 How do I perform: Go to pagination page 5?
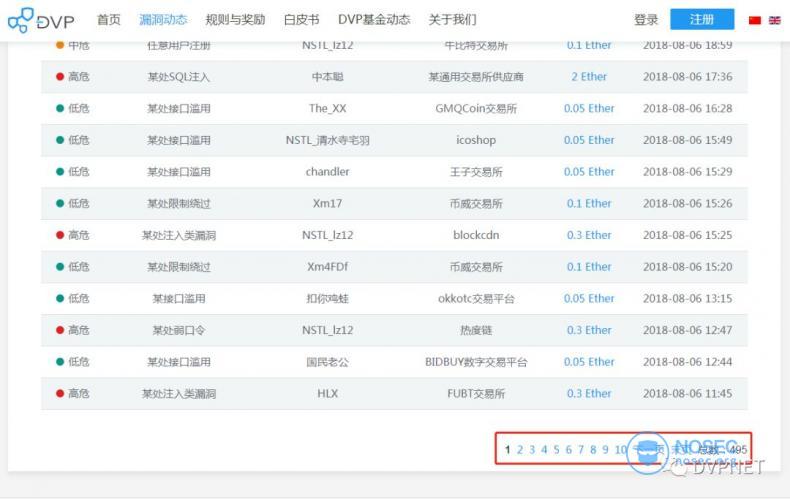556,450
